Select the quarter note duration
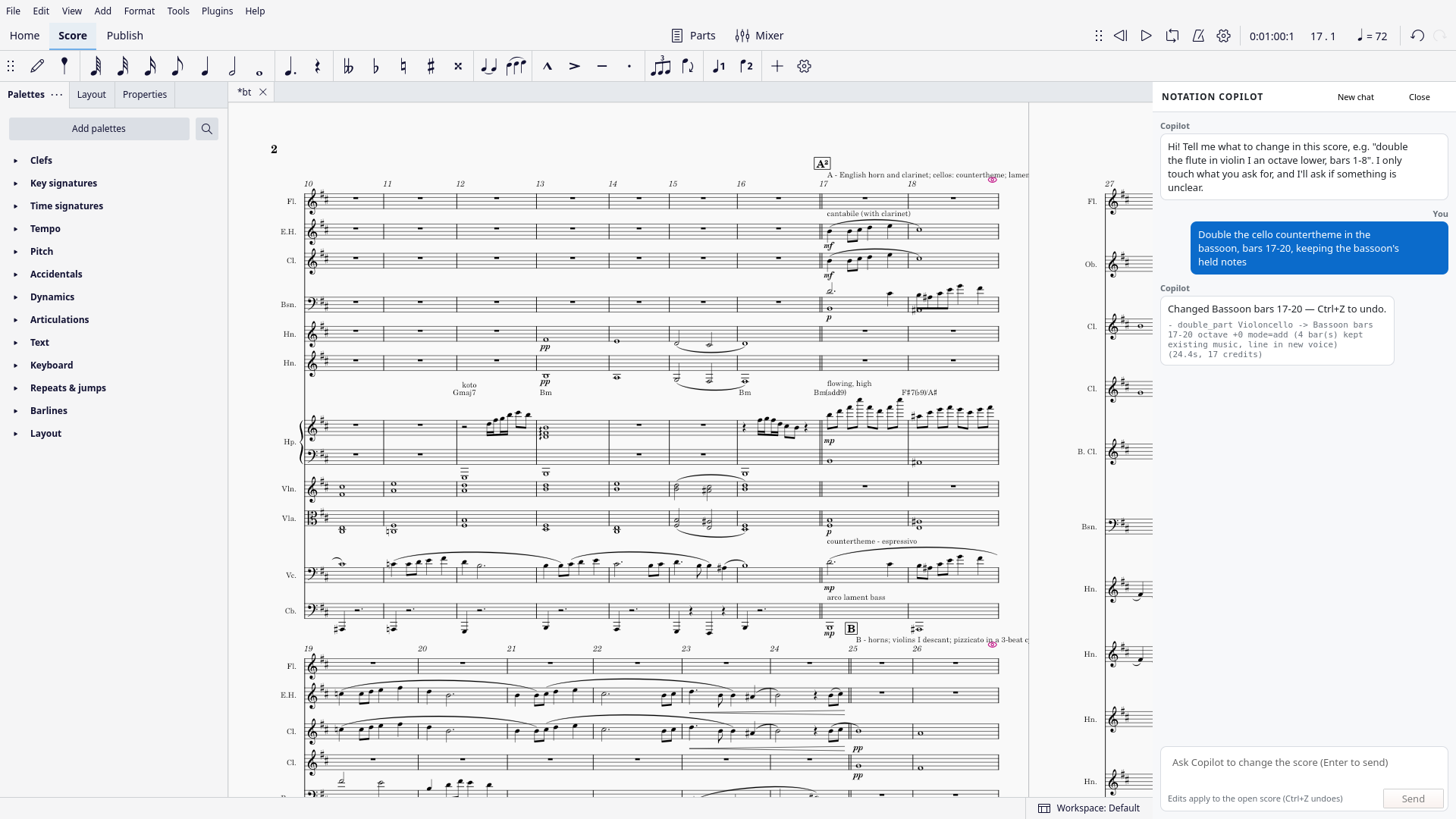The width and height of the screenshot is (1456, 819). [205, 67]
